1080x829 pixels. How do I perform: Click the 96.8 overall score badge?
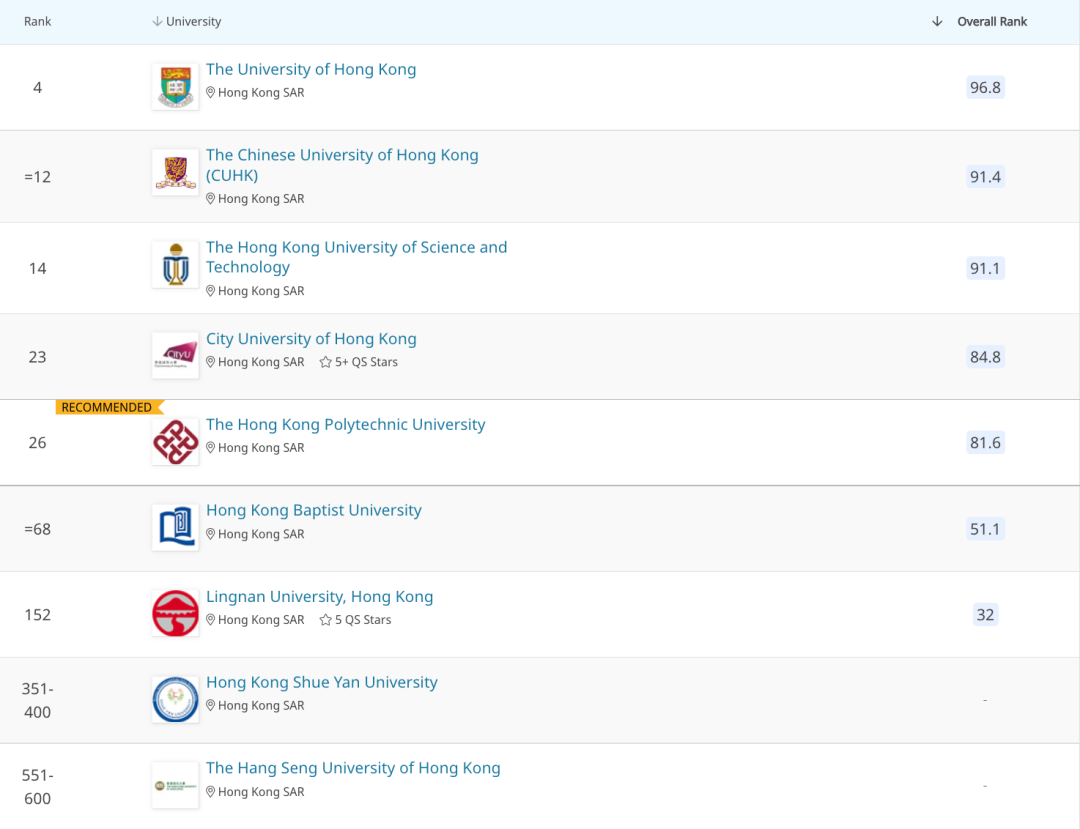point(985,88)
